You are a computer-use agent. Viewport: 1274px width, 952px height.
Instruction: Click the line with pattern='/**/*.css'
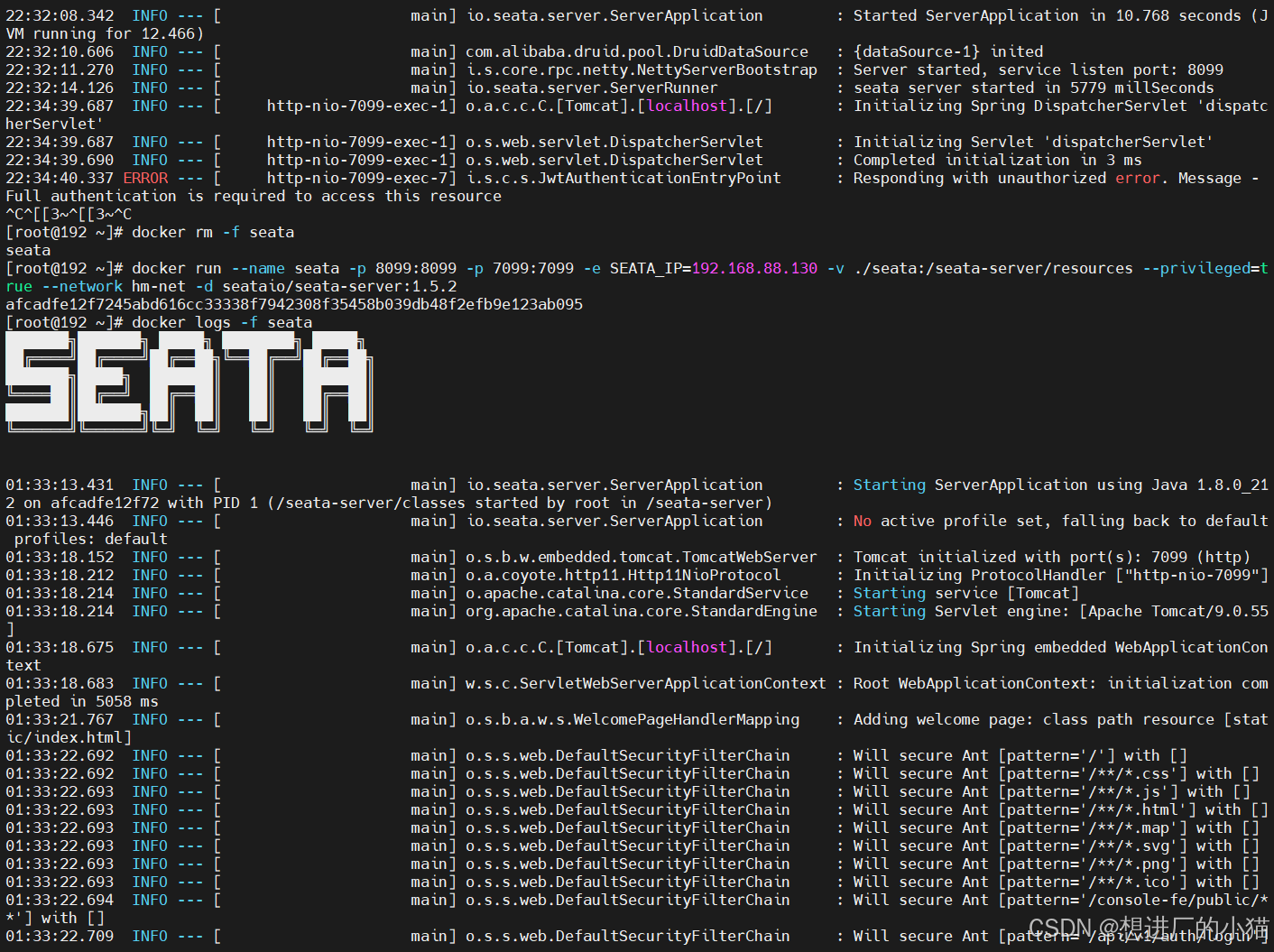click(x=632, y=773)
